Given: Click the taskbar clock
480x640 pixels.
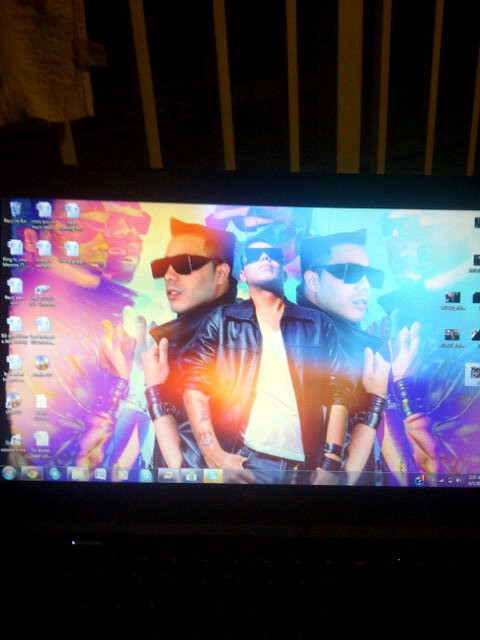Looking at the screenshot, I should [473, 480].
